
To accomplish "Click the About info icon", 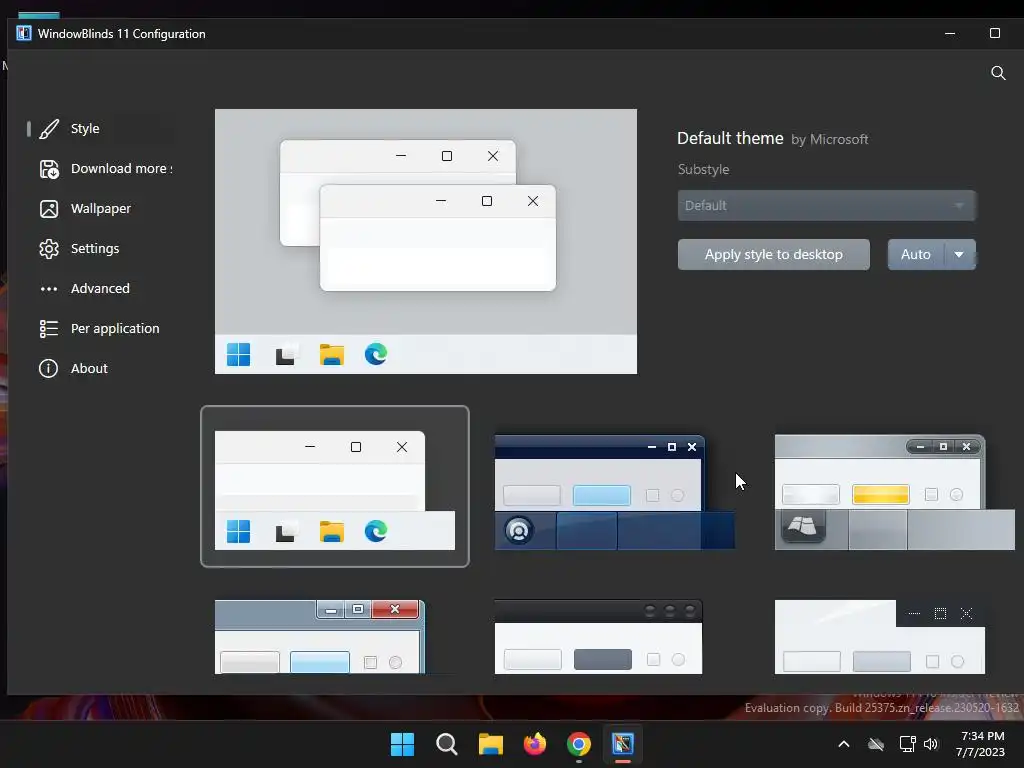I will (48, 368).
